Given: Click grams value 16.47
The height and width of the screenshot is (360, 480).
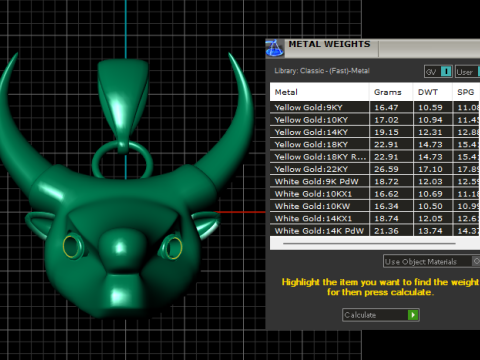Looking at the screenshot, I should [x=386, y=107].
